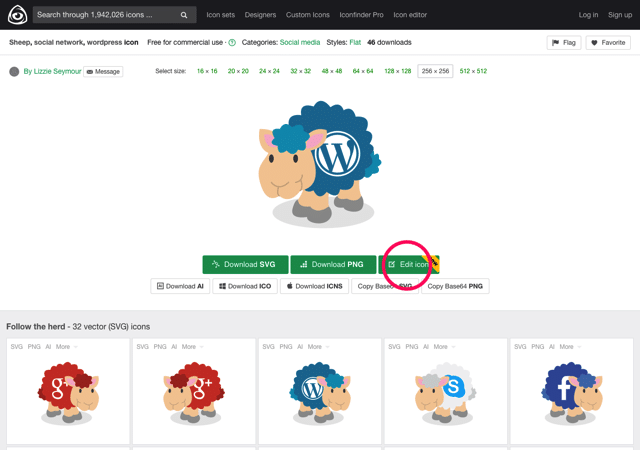Image resolution: width=640 pixels, height=450 pixels.
Task: Click AI on WordPress sheep card
Action: pos(300,347)
